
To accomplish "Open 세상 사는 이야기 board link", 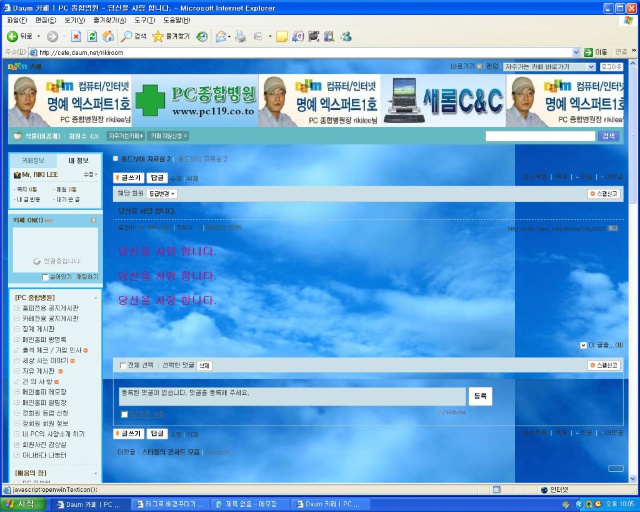I will click(45, 361).
